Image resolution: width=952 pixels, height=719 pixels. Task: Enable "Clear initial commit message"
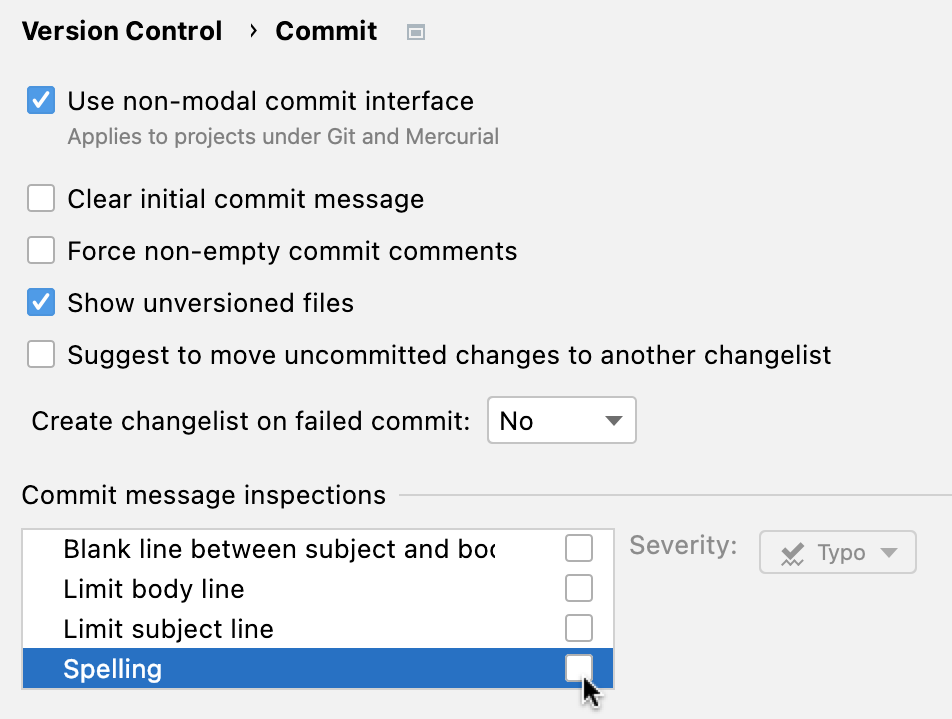click(40, 198)
